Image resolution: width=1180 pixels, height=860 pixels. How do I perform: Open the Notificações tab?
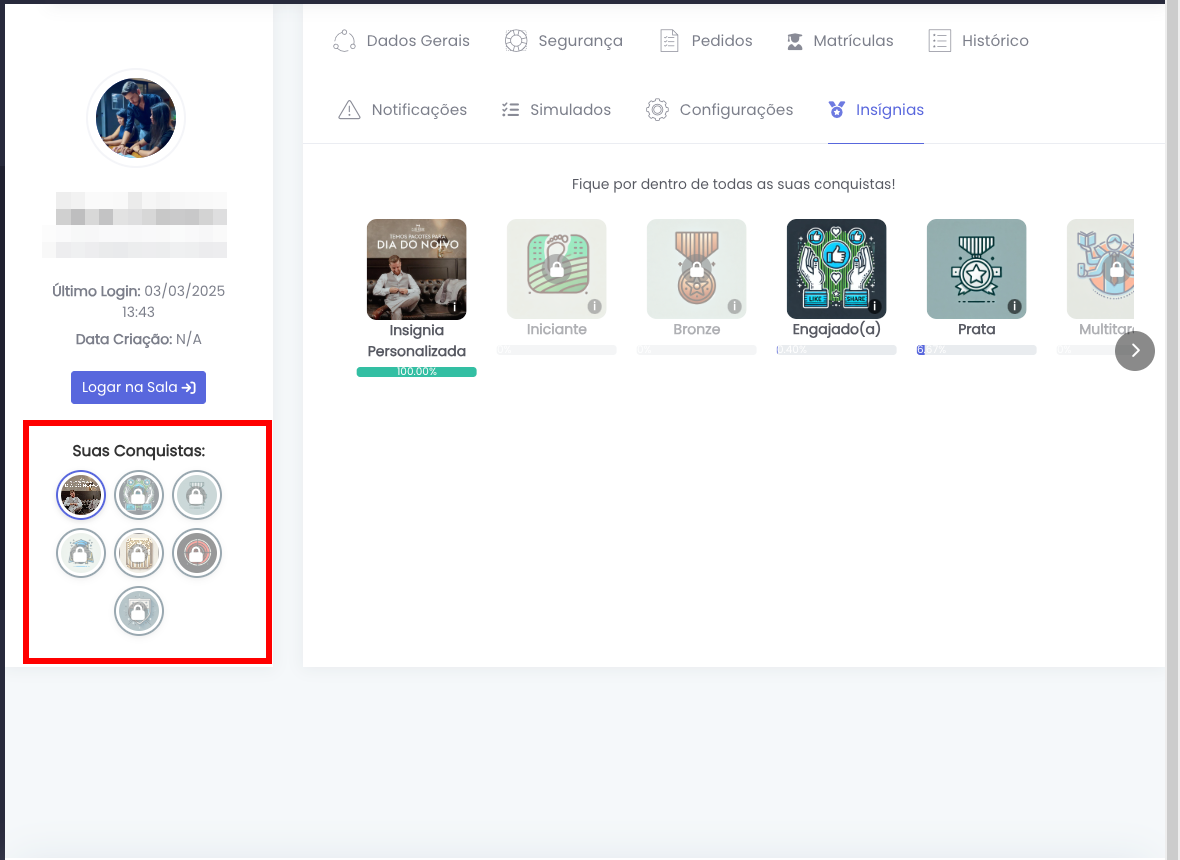403,110
